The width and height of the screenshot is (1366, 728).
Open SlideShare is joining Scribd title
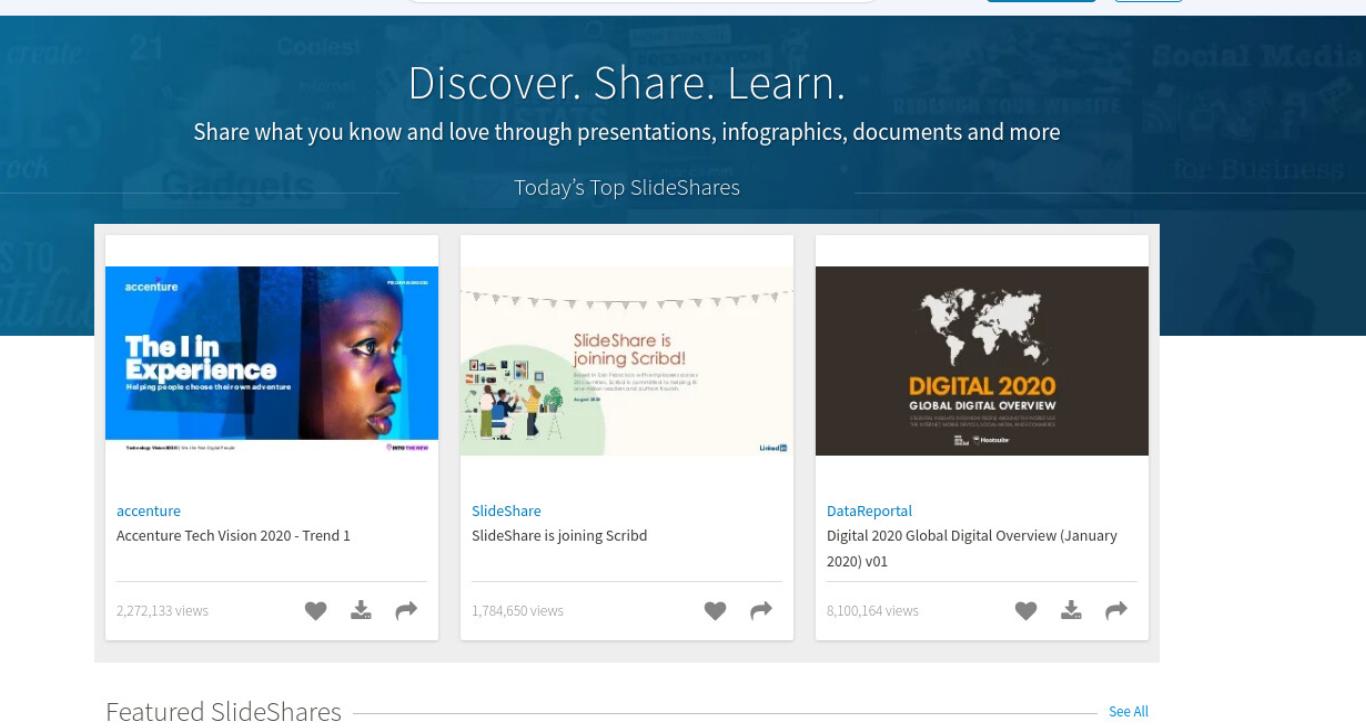[x=559, y=536]
